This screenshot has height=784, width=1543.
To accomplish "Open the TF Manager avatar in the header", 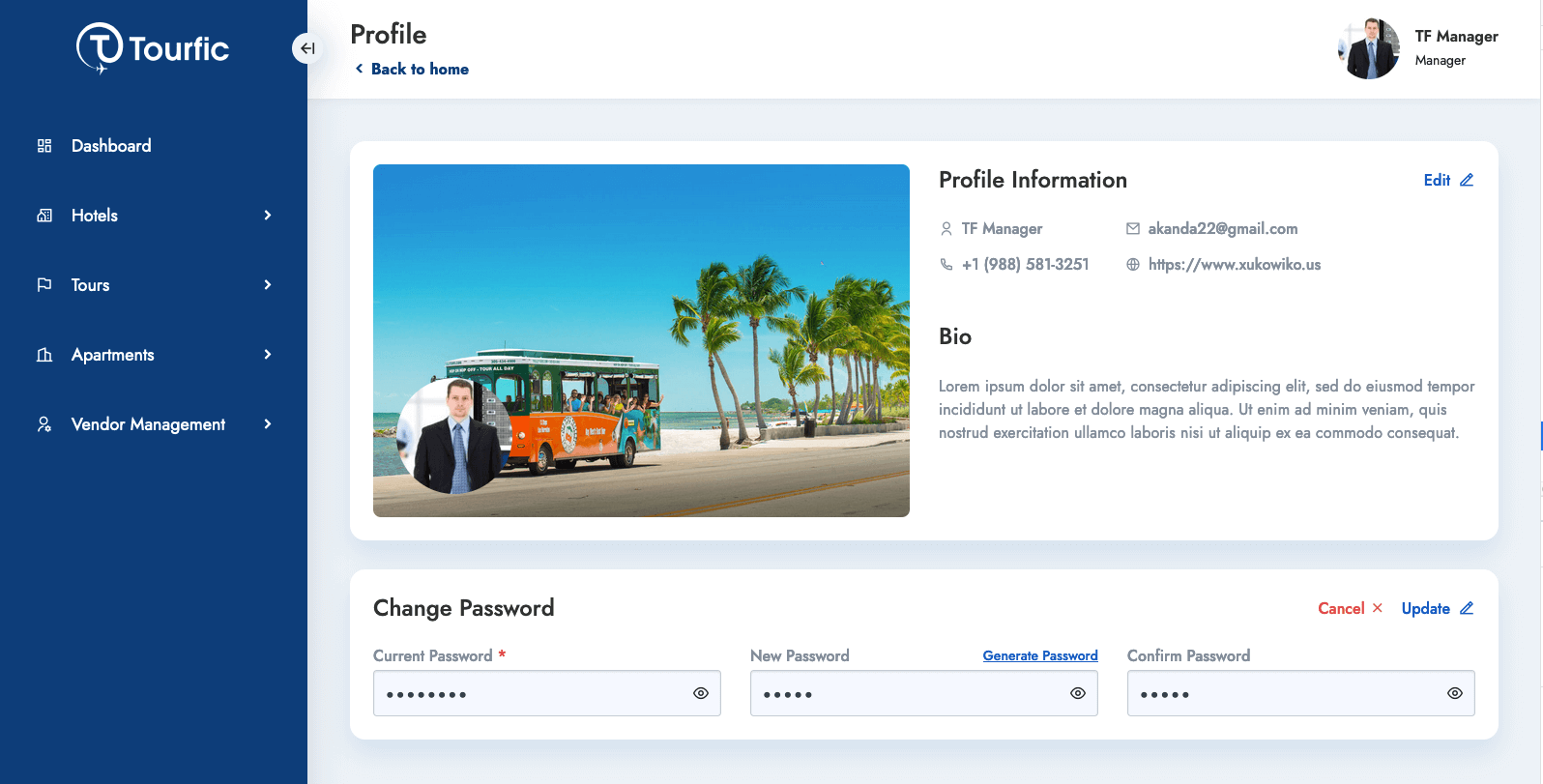I will tap(1369, 48).
